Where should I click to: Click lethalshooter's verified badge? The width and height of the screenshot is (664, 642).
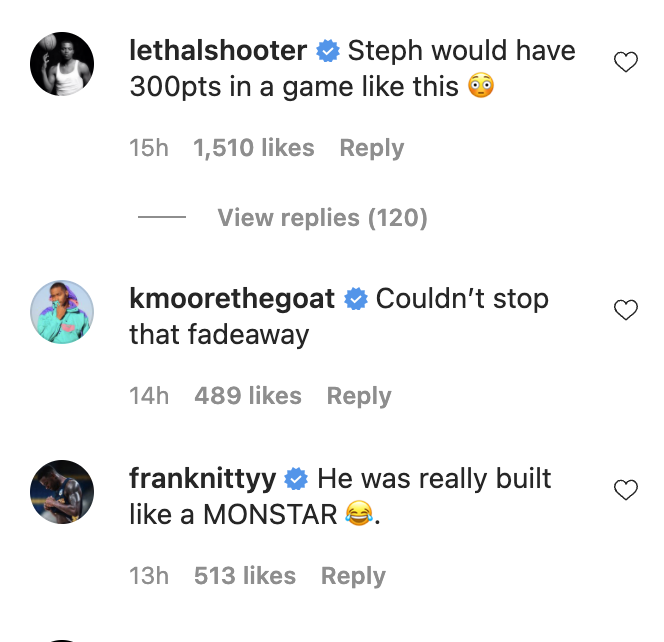coord(327,51)
